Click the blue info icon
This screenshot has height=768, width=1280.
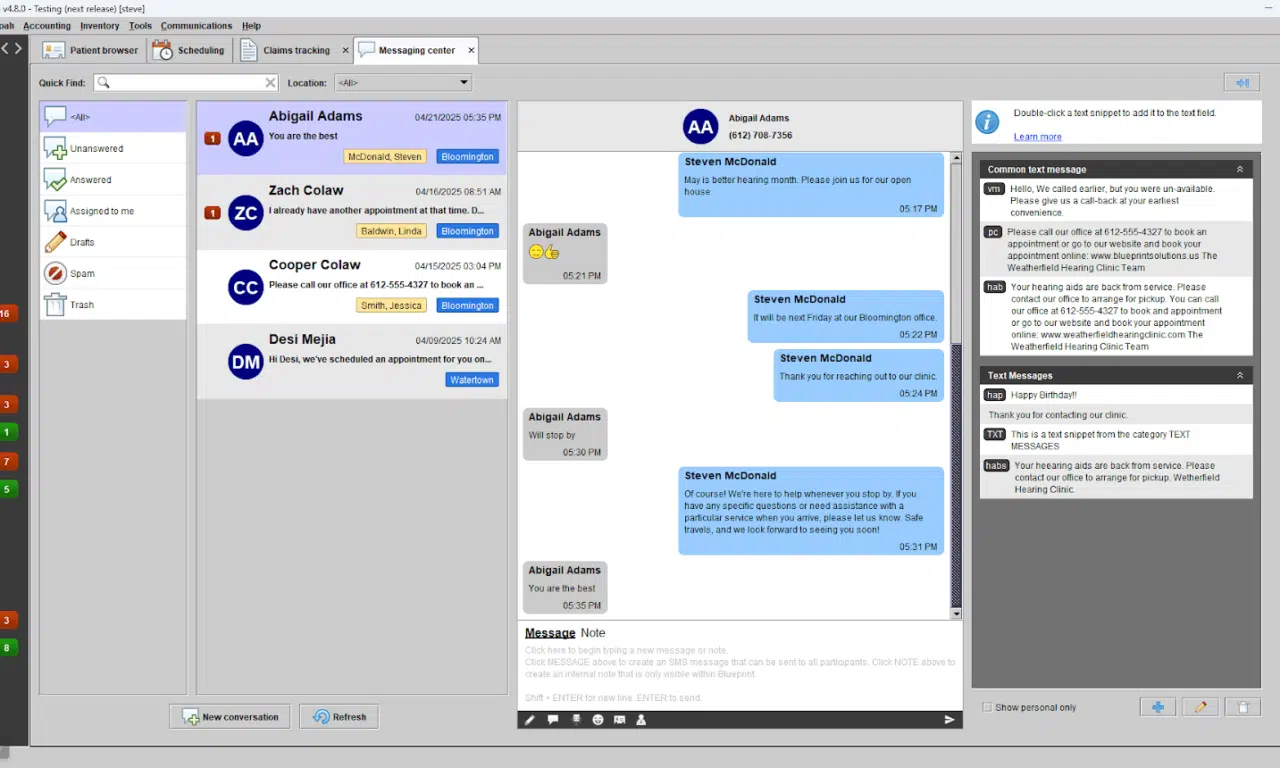pos(988,122)
